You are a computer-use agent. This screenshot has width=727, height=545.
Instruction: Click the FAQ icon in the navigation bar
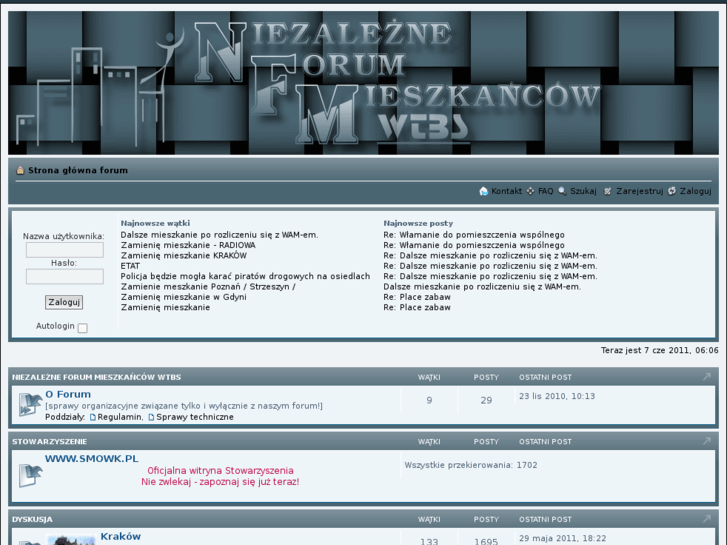pos(530,191)
